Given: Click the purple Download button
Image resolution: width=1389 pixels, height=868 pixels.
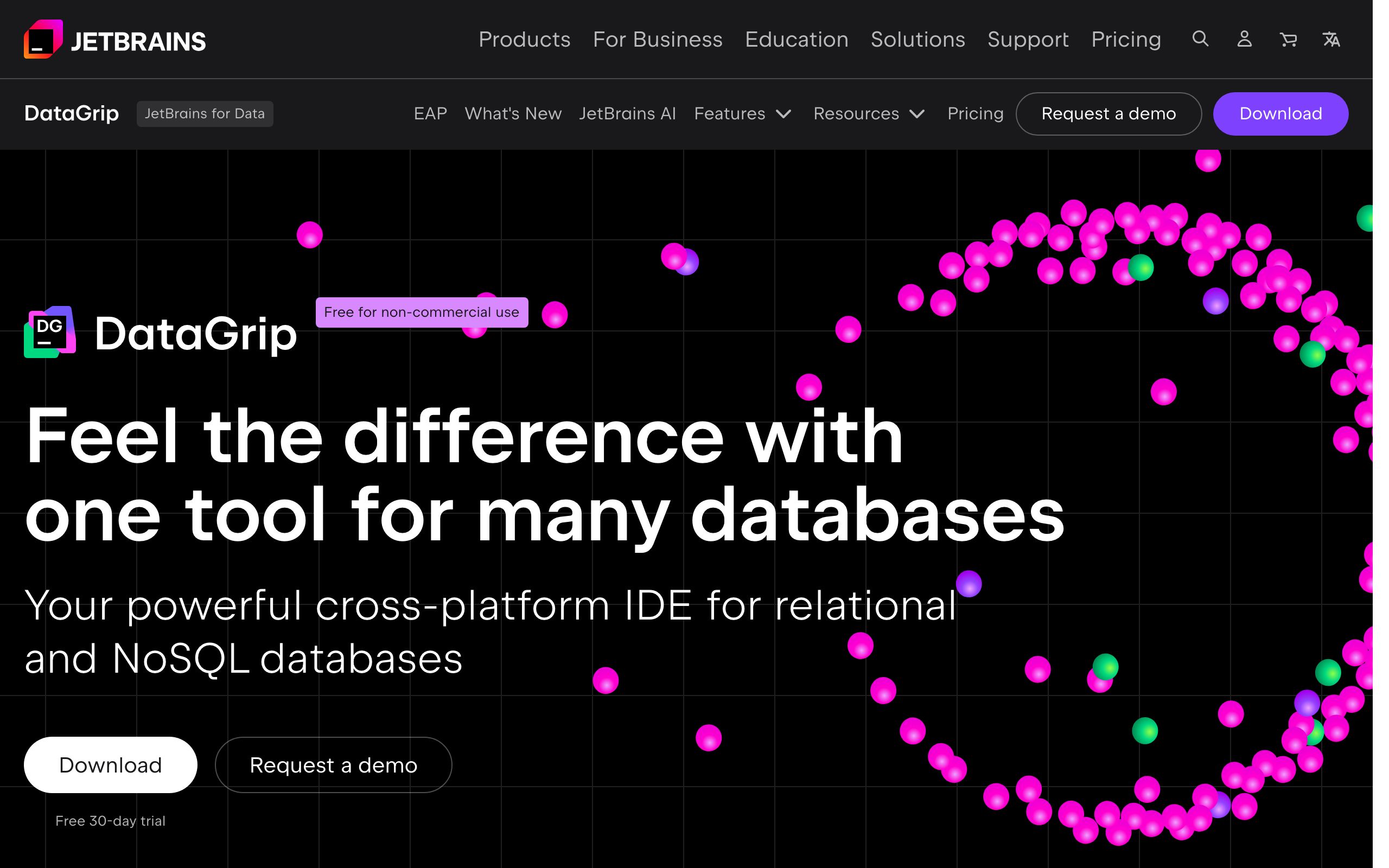Looking at the screenshot, I should (x=1280, y=114).
